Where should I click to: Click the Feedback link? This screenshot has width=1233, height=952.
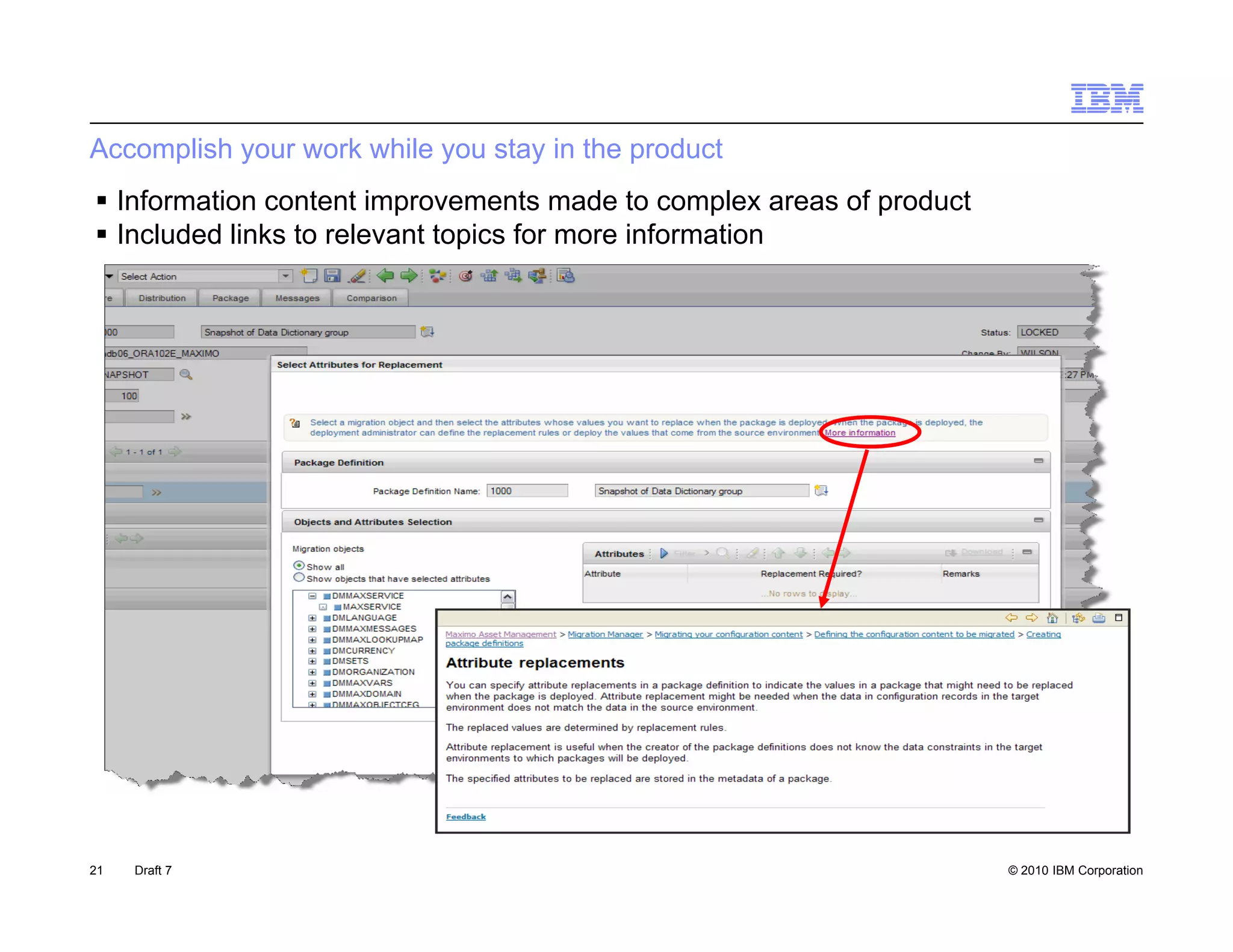tap(465, 817)
